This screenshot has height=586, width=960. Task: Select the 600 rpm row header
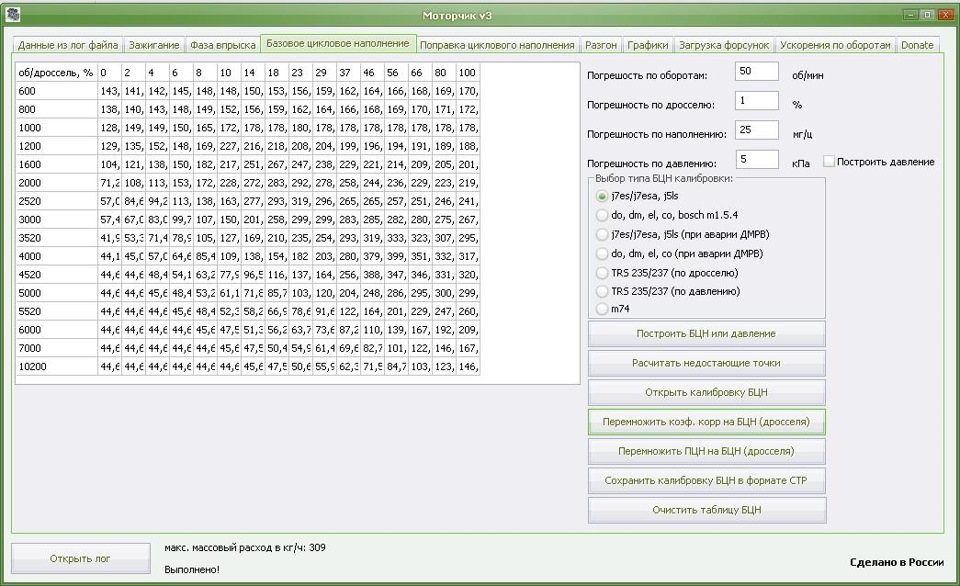(x=56, y=91)
